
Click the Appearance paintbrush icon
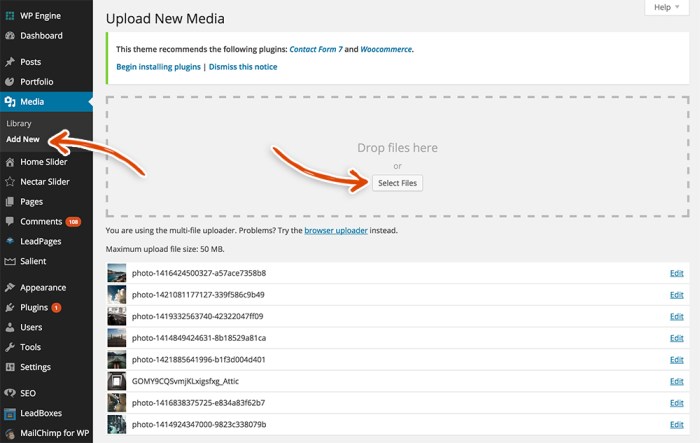(10, 288)
